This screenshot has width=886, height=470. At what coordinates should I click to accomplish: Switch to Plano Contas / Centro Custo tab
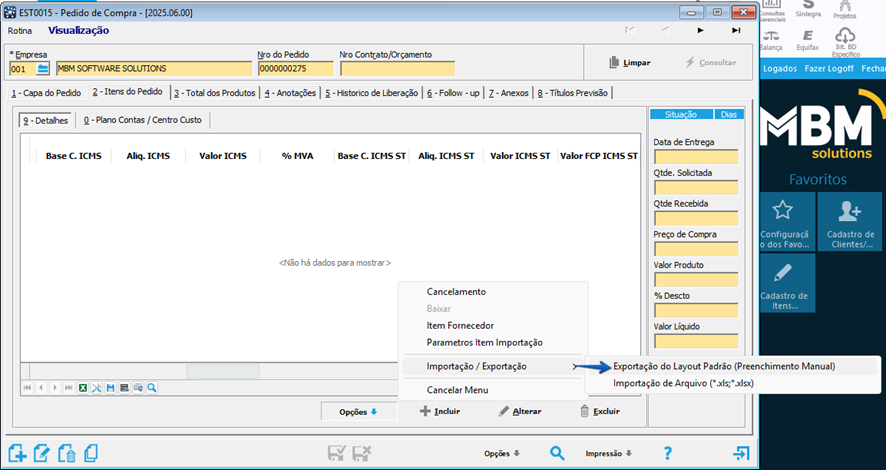pyautogui.click(x=146, y=120)
